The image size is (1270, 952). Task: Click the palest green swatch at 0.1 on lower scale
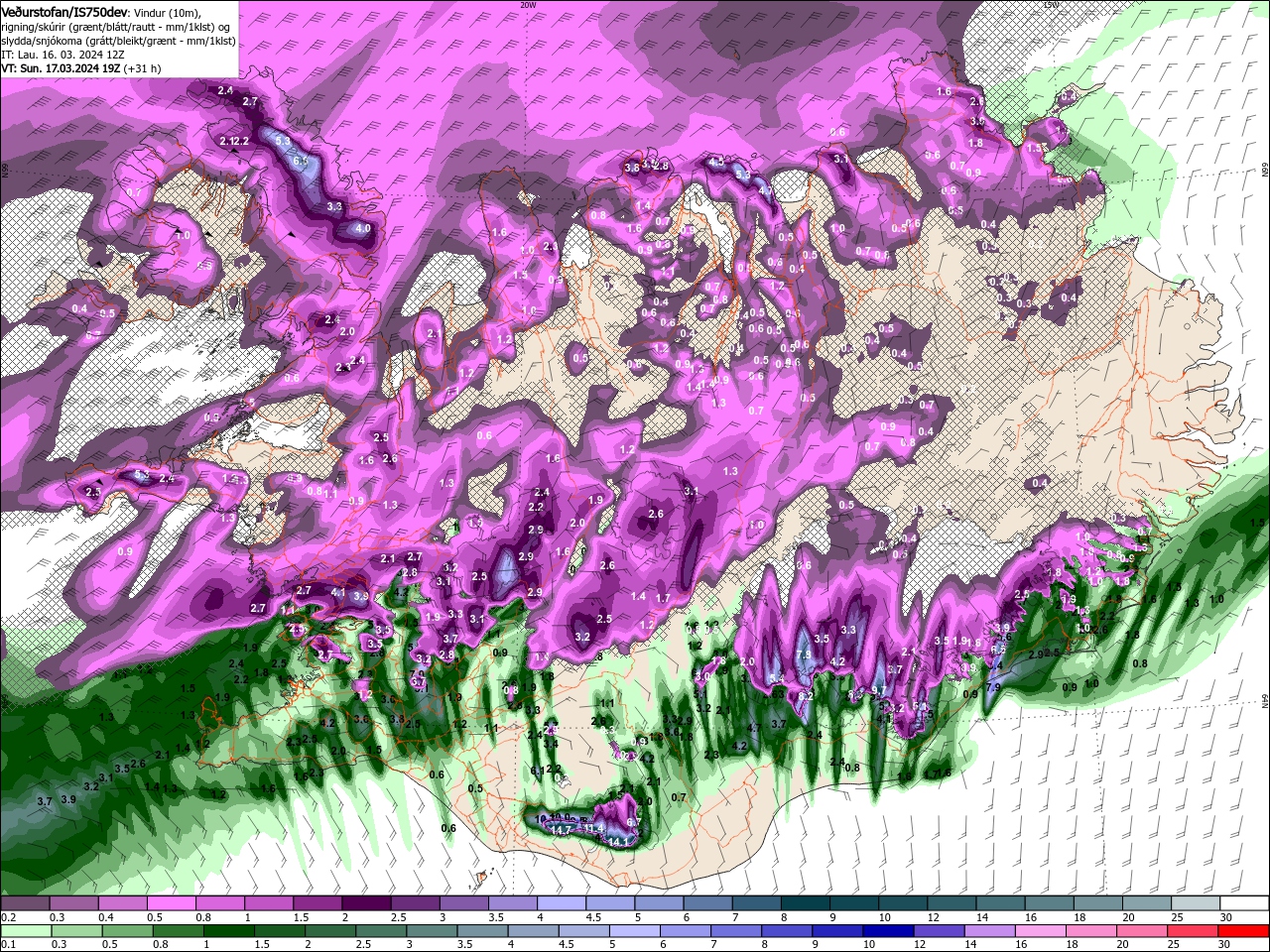click(x=26, y=931)
